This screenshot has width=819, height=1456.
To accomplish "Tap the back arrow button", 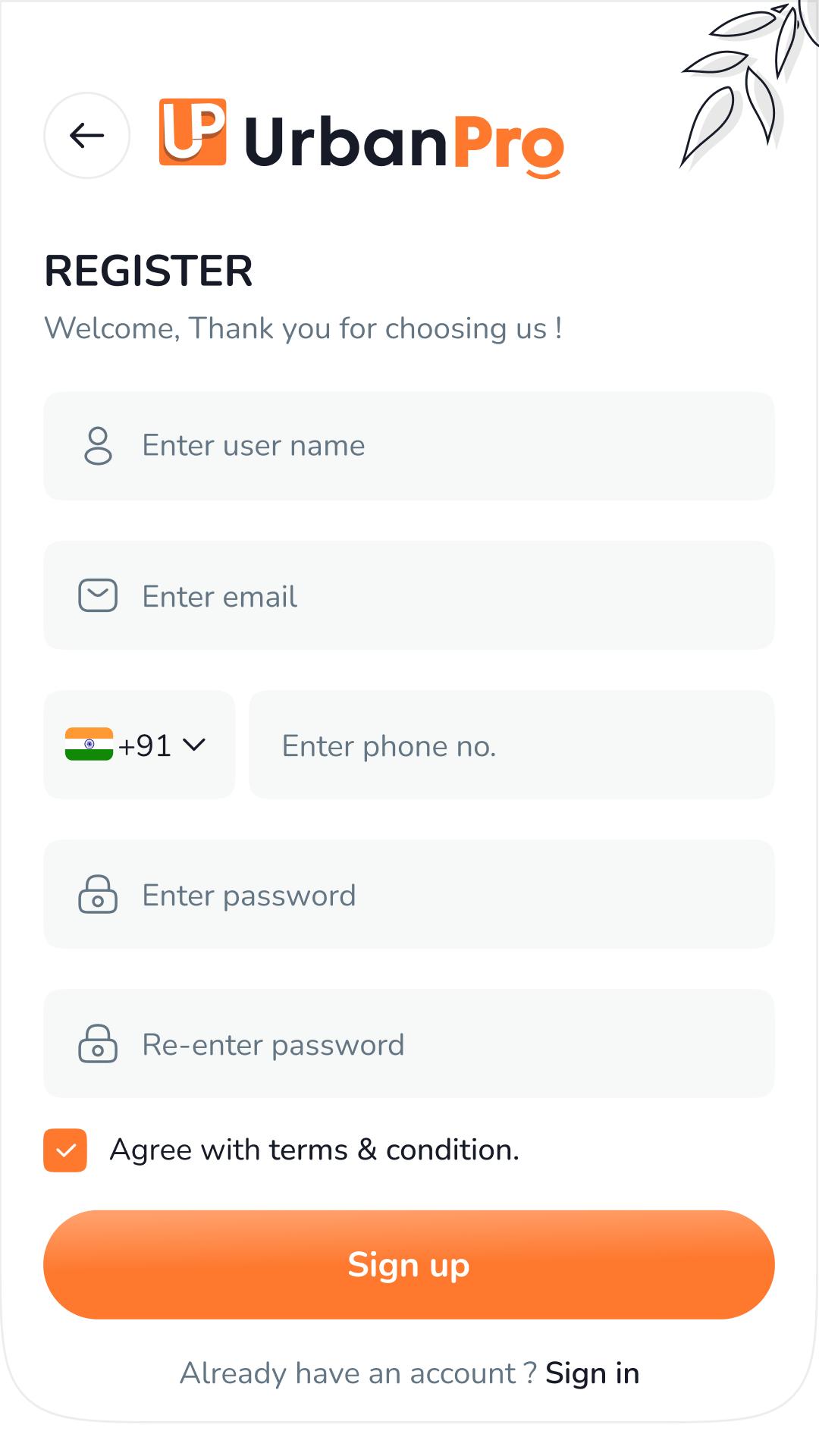I will click(86, 136).
